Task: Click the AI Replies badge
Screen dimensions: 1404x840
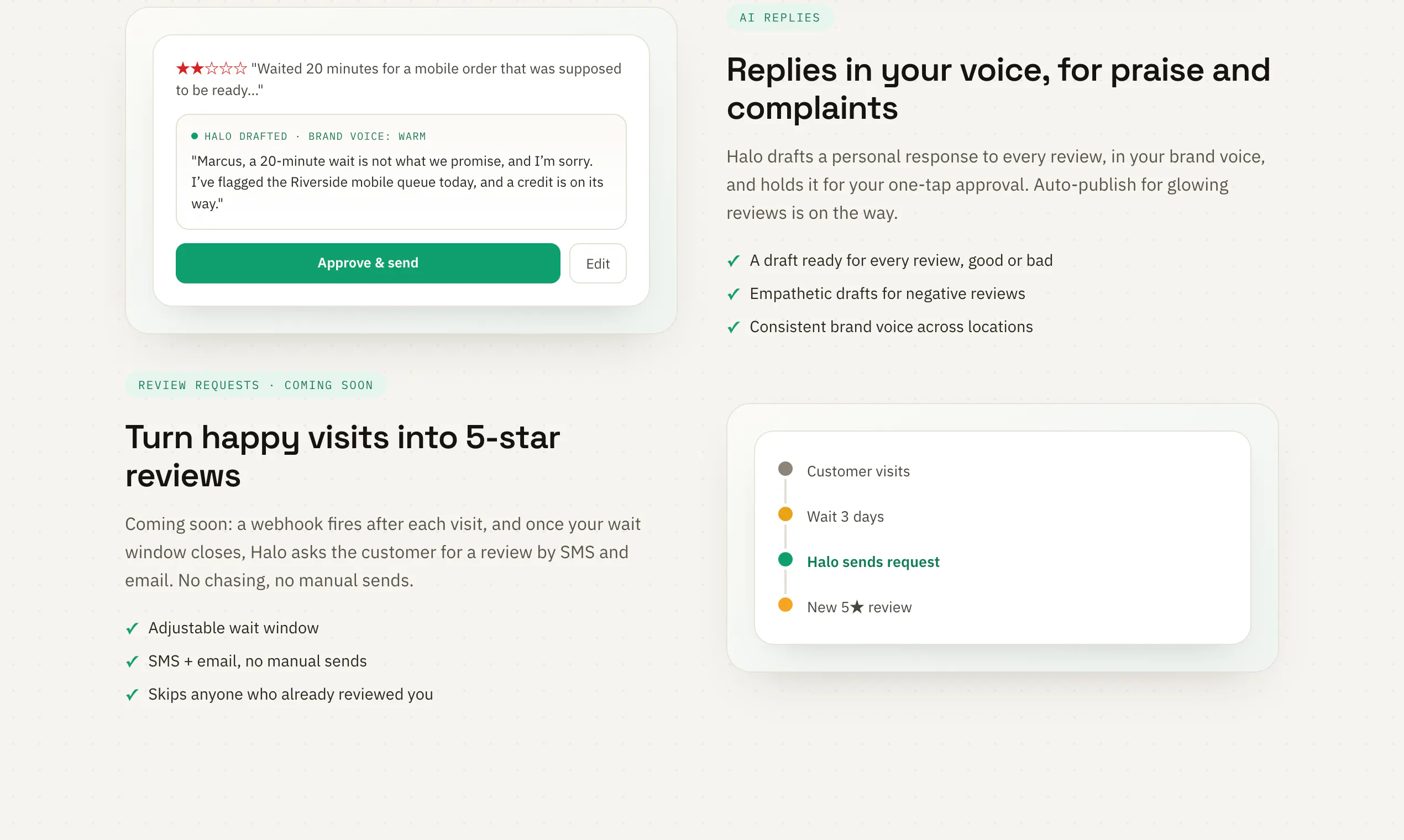Action: tap(779, 18)
